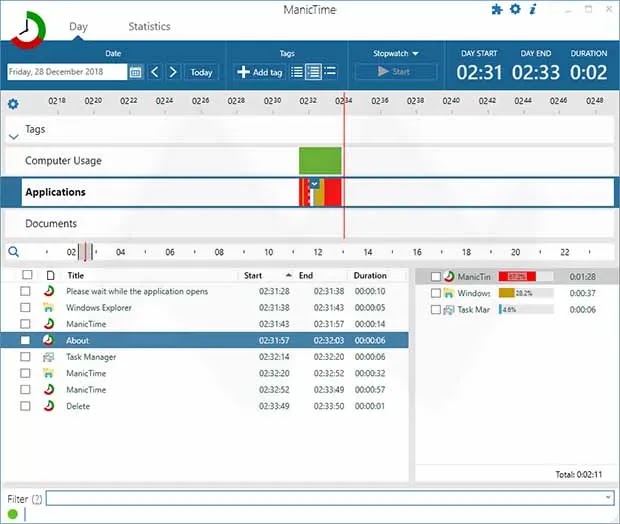The width and height of the screenshot is (620, 524).
Task: Click the timeline settings gear icon
Action: 13,104
